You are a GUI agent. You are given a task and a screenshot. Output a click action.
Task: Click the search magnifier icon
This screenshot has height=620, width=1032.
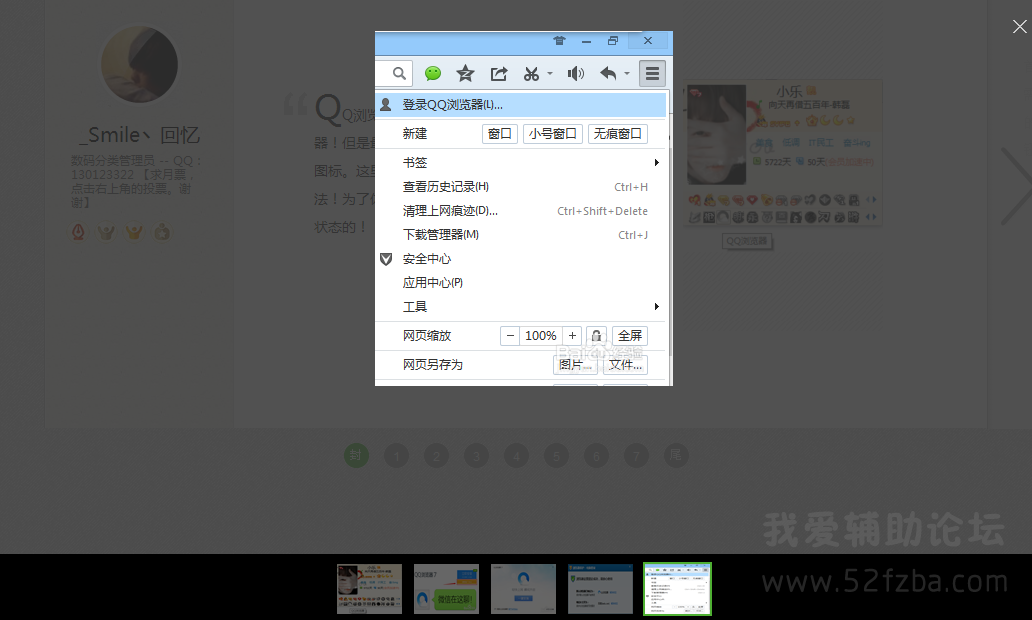(x=399, y=74)
